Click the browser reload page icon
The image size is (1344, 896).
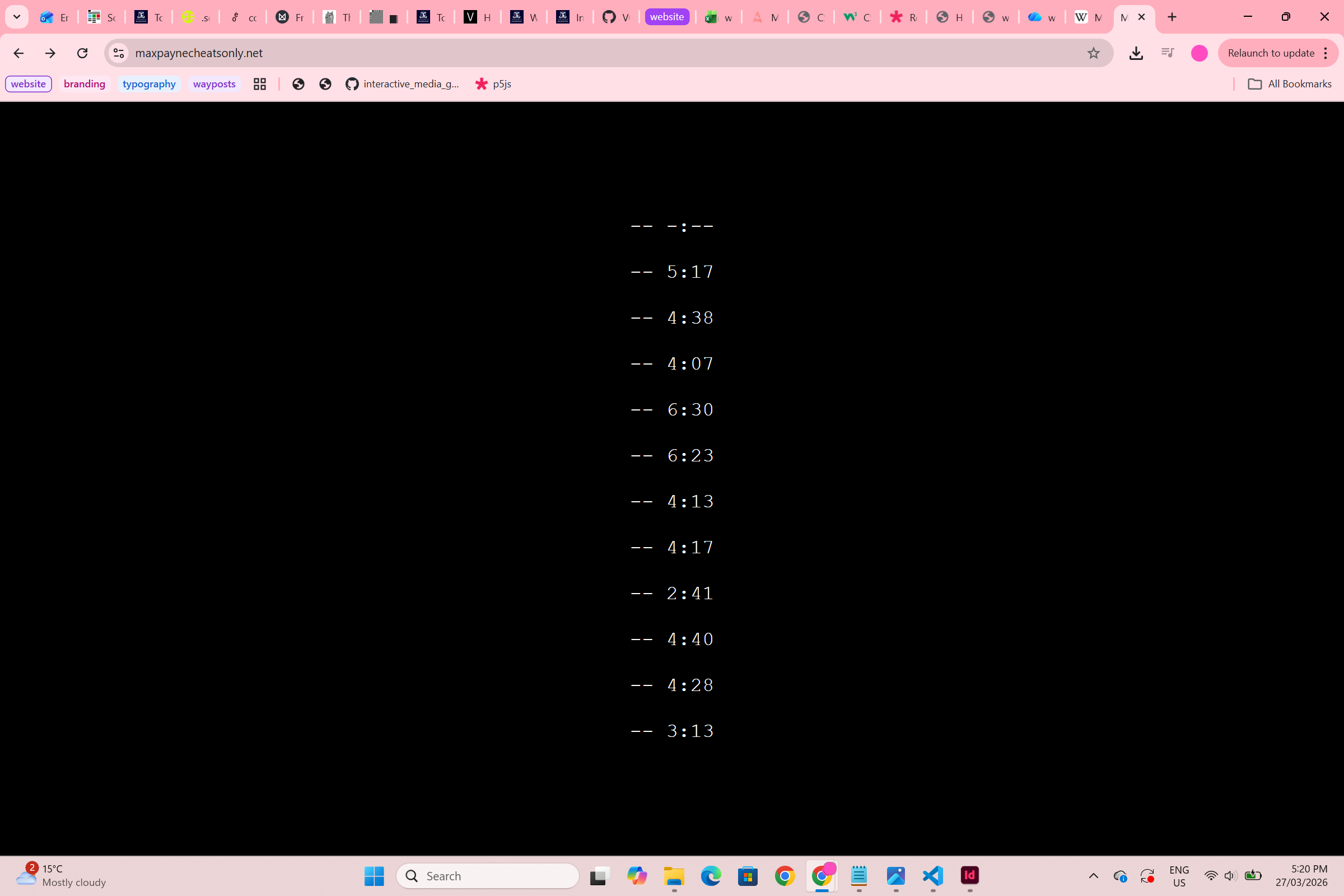click(82, 53)
